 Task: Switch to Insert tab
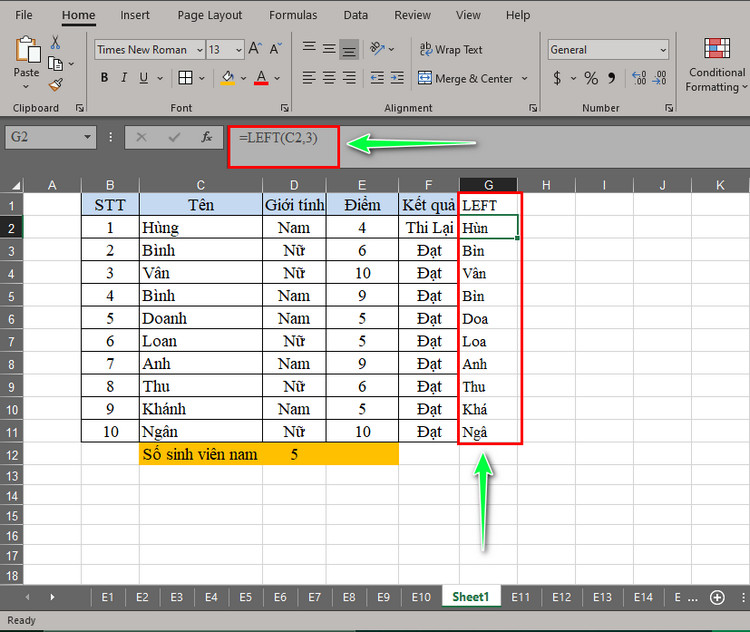(135, 15)
